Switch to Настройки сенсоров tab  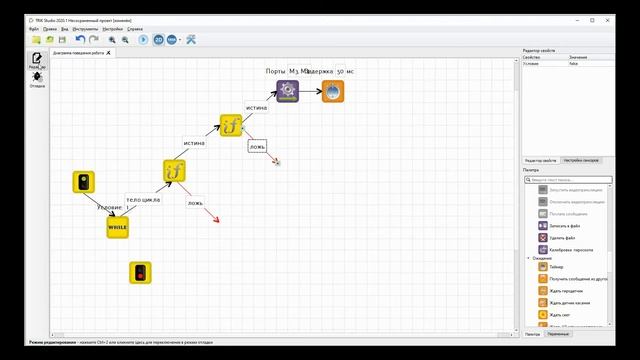click(x=581, y=160)
